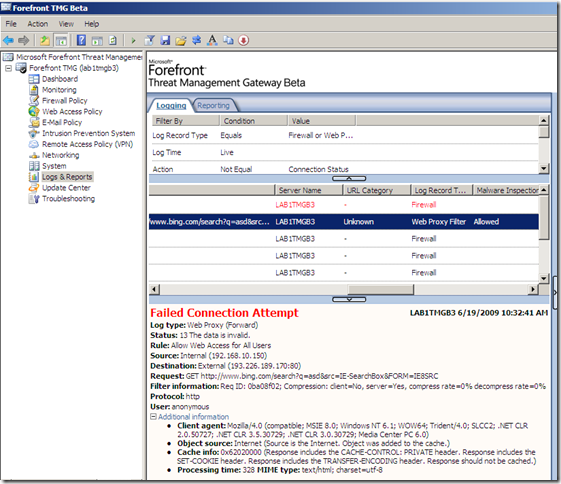The image size is (561, 484).
Task: Select the red LAB1TMGB3 Firewall log row
Action: pyautogui.click(x=343, y=205)
